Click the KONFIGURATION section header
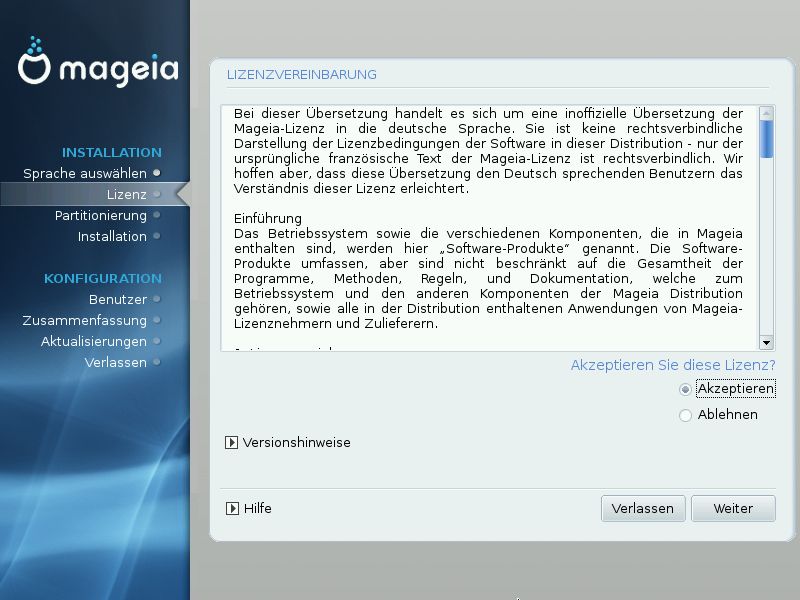This screenshot has height=600, width=800. [x=103, y=279]
